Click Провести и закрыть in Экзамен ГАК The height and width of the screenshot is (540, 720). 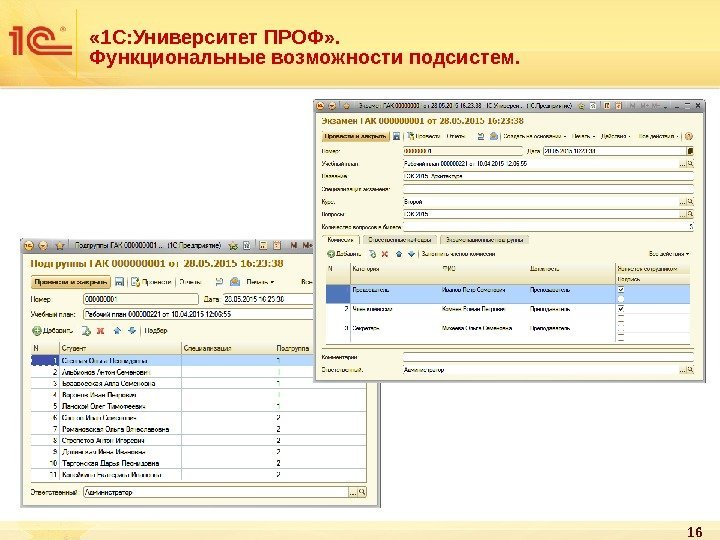tap(355, 136)
